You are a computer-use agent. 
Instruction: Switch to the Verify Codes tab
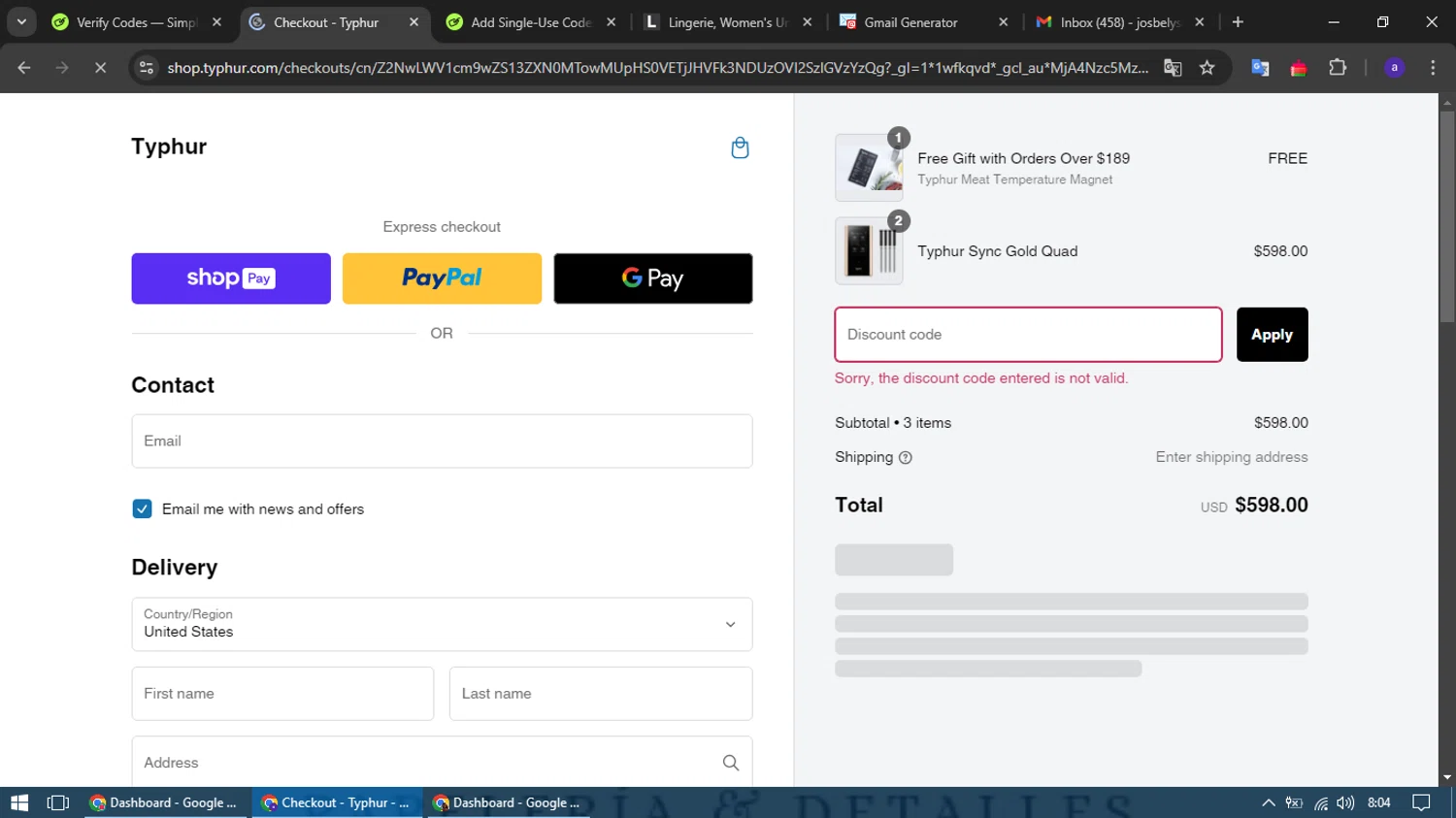137,21
